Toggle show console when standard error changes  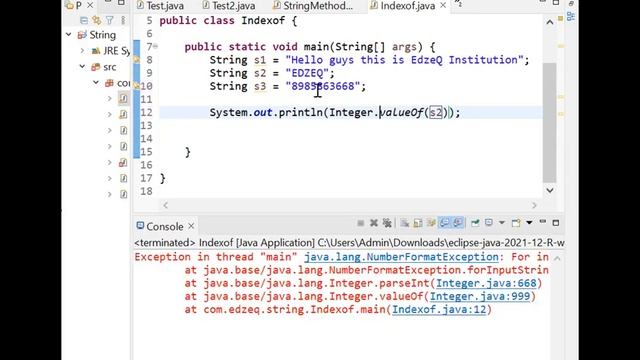coord(458,223)
